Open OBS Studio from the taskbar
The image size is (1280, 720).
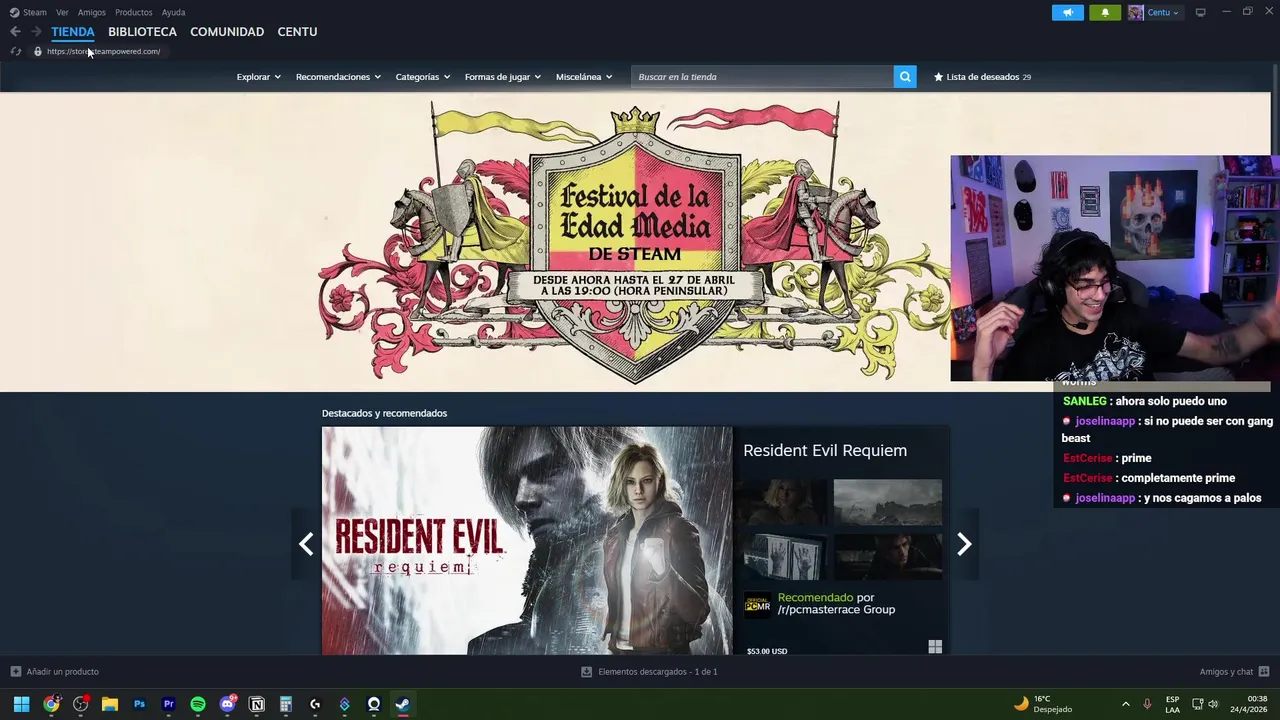[x=81, y=704]
